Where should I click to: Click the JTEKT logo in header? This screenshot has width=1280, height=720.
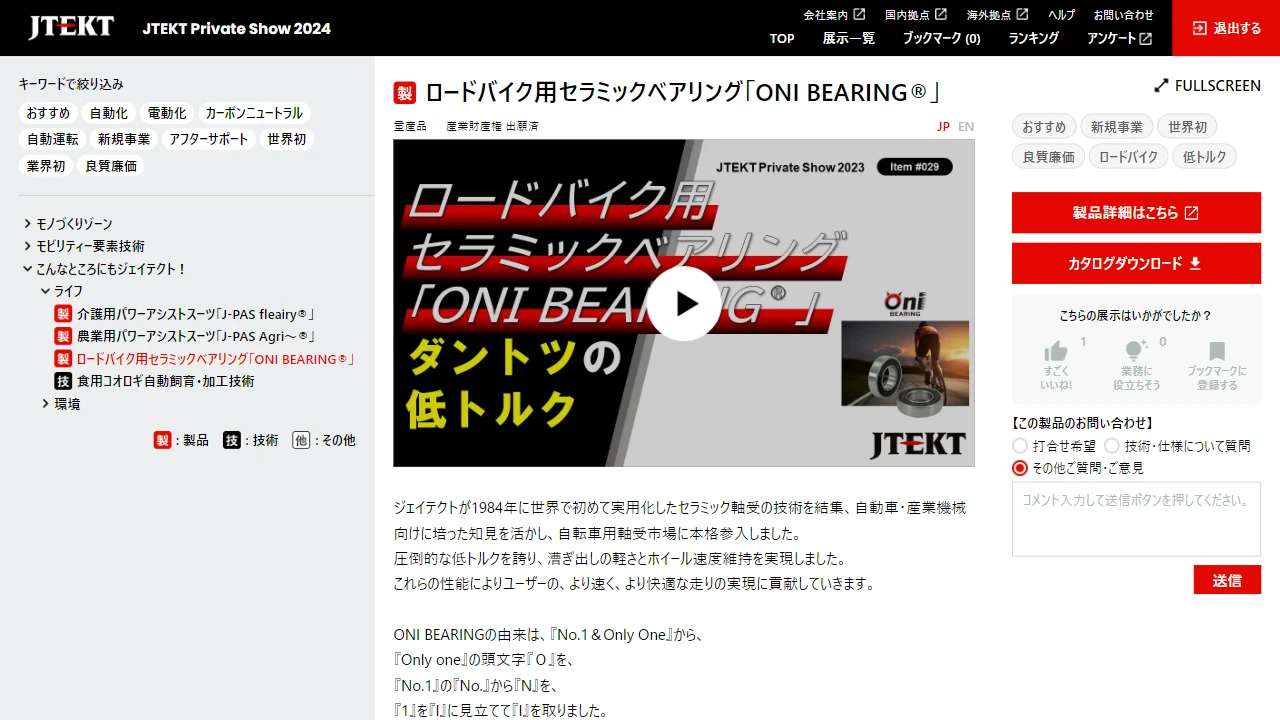71,27
